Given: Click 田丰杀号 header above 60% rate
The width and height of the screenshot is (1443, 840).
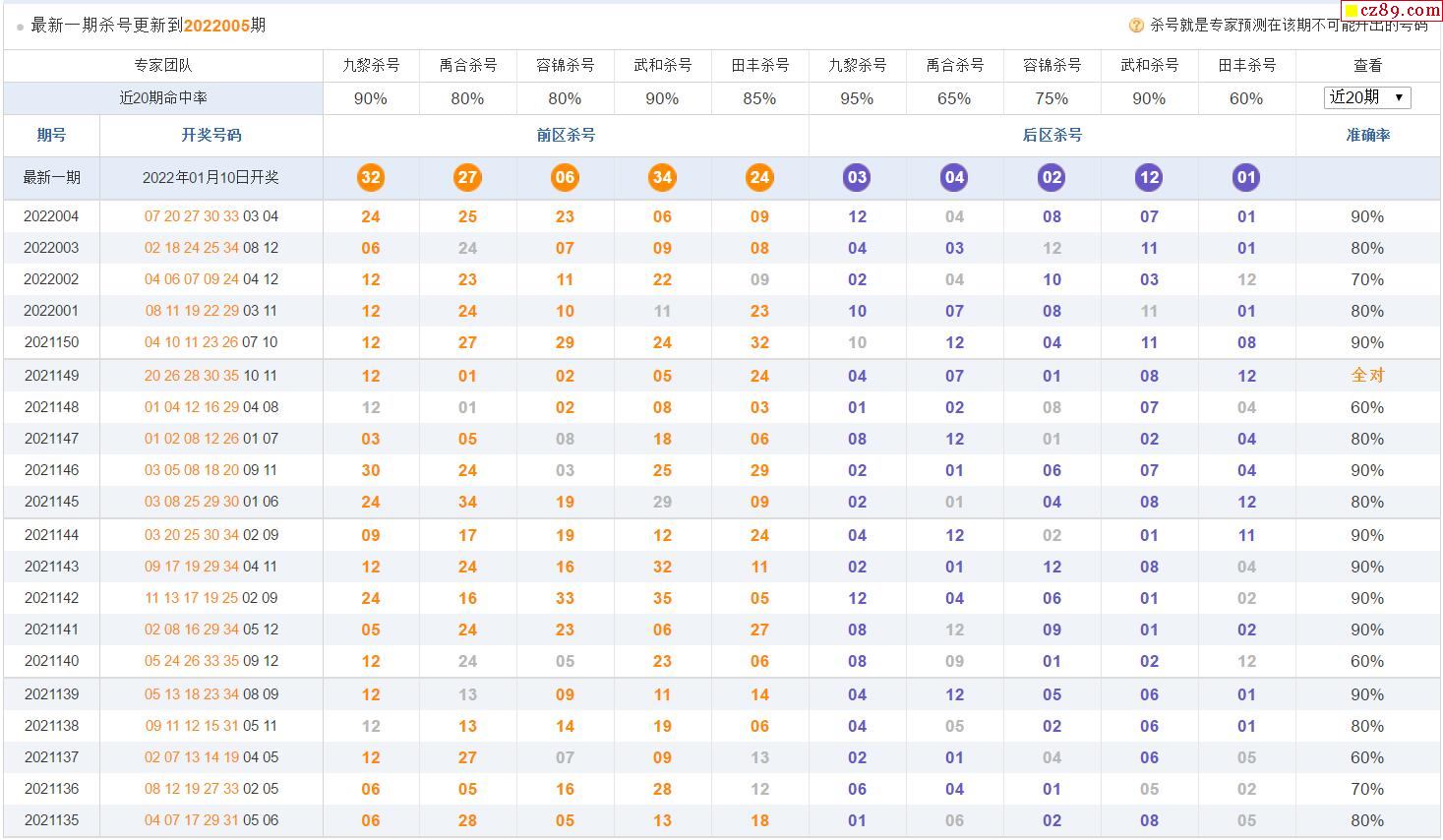Looking at the screenshot, I should [x=1247, y=66].
